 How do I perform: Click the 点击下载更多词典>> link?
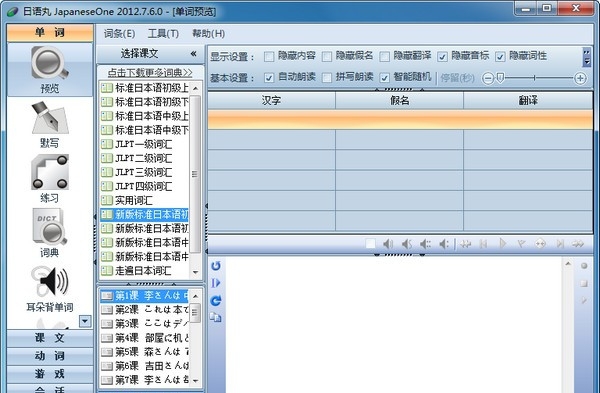tap(150, 72)
